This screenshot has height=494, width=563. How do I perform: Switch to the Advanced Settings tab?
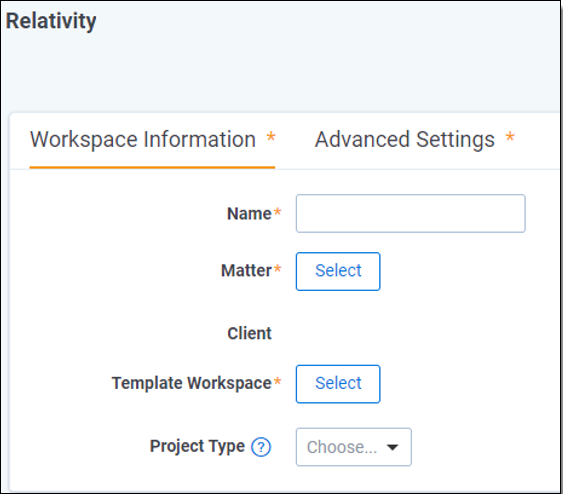point(415,140)
